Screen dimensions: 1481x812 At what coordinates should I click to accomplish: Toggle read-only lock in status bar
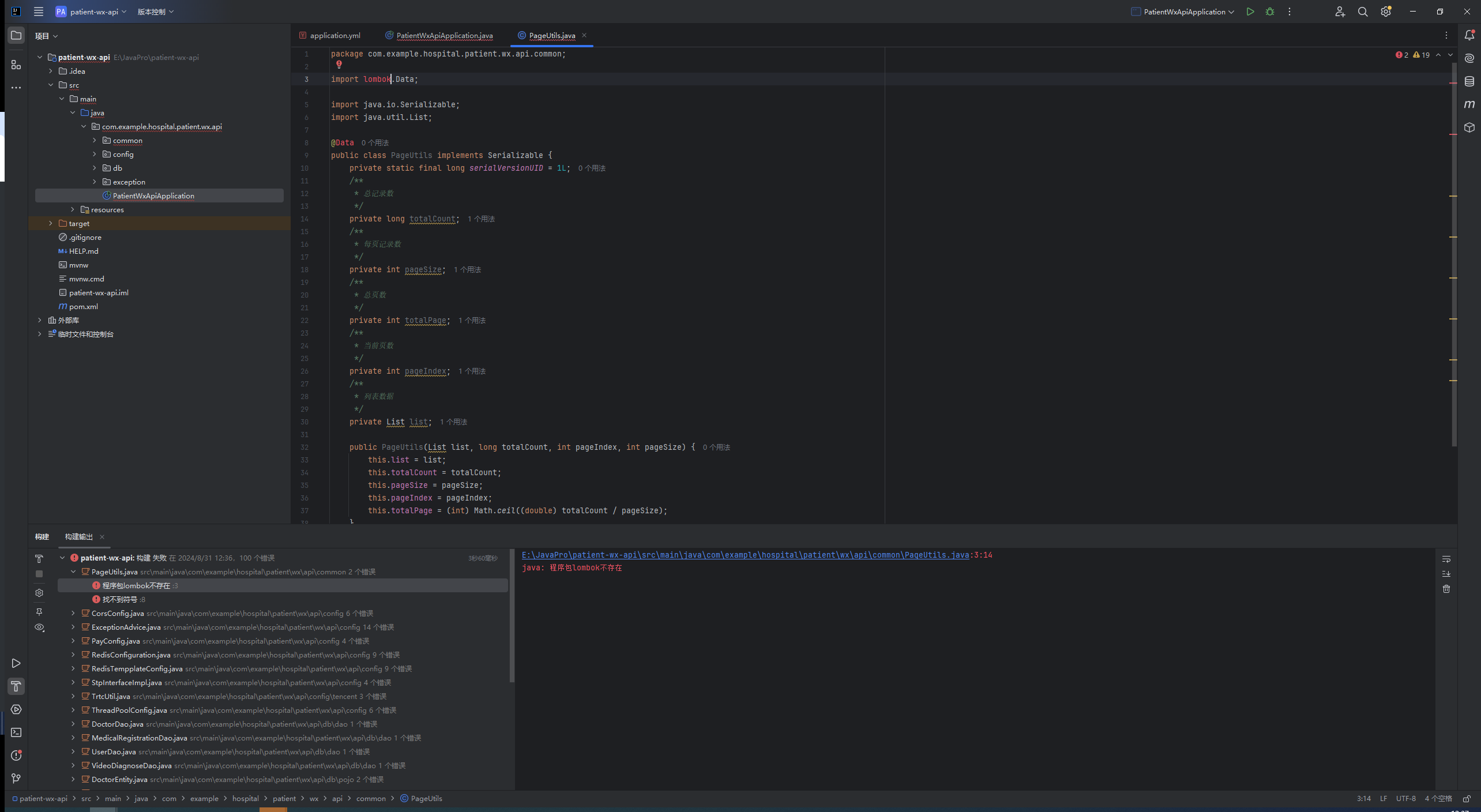click(x=1467, y=799)
